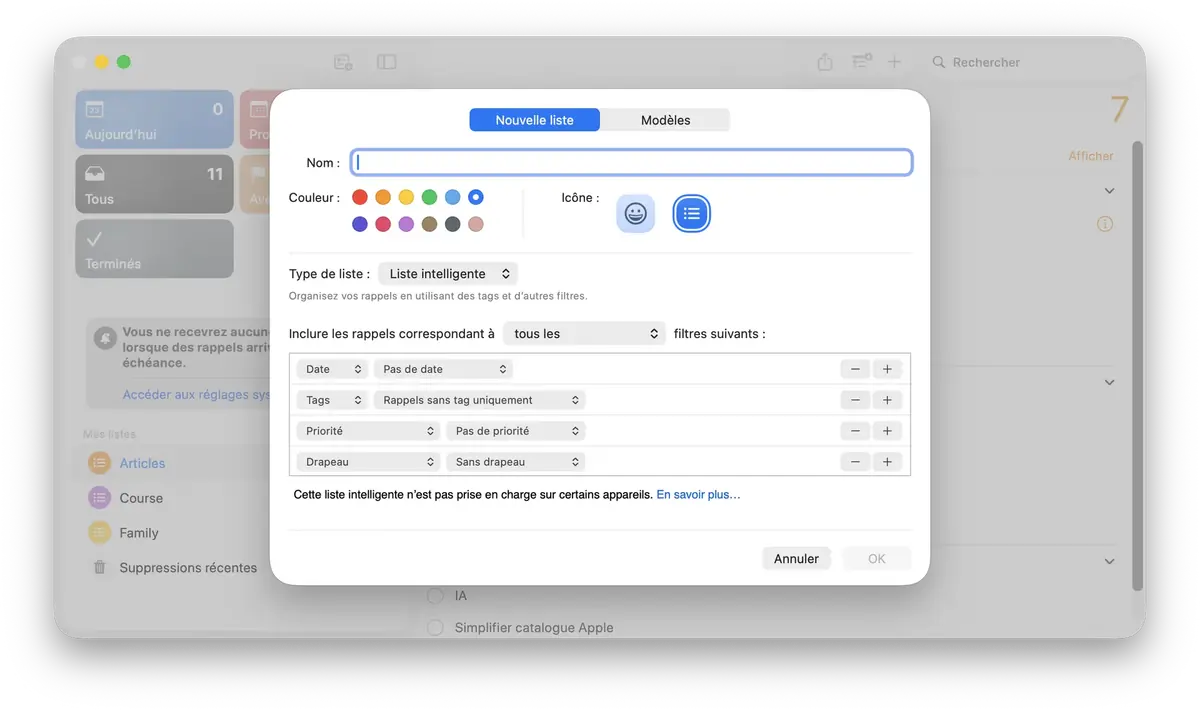The image size is (1200, 710).
Task: Open the 'Pas de date' dropdown
Action: (443, 369)
